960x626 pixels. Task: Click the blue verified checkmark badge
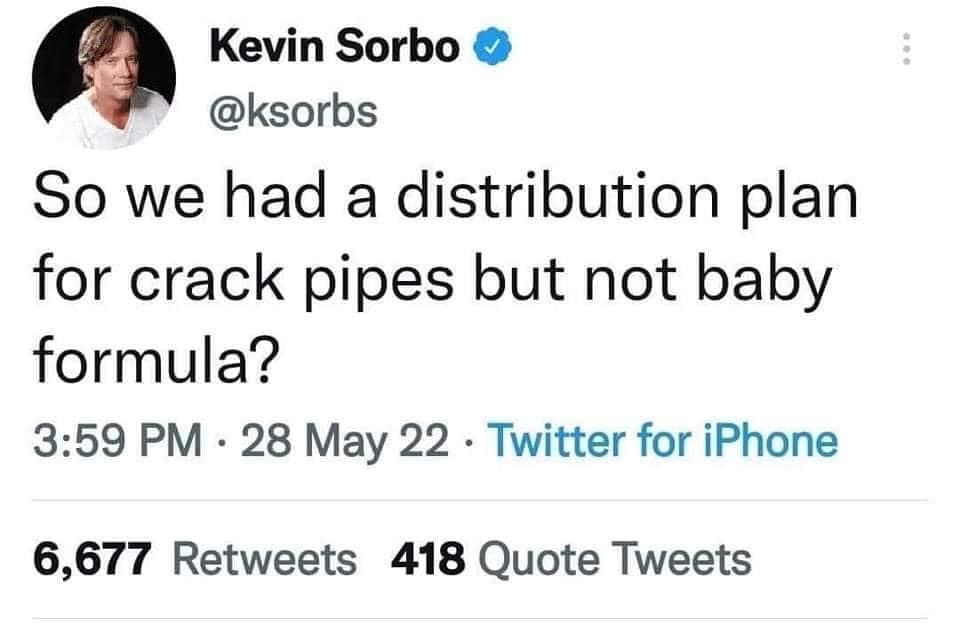coord(490,46)
